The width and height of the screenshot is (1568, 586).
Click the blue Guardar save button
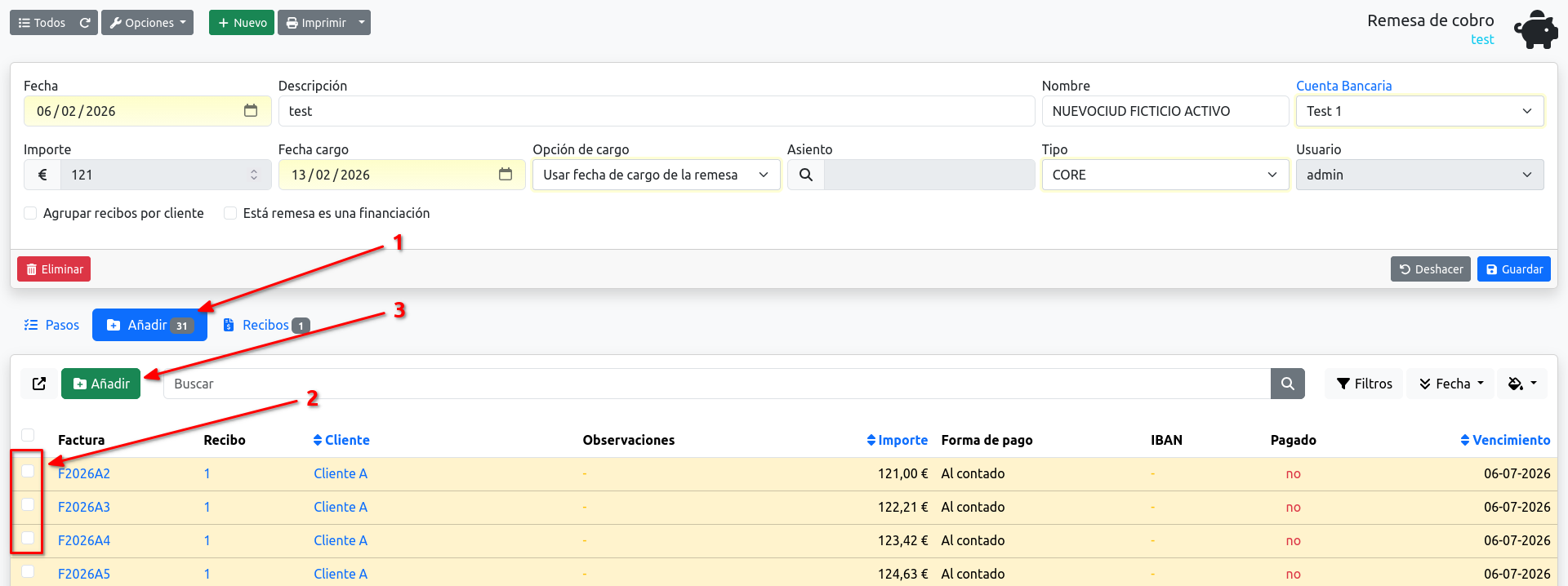tap(1513, 269)
